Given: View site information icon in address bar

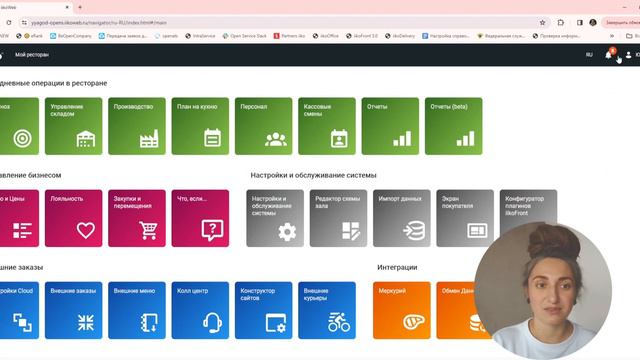Looking at the screenshot, I should [x=24, y=23].
